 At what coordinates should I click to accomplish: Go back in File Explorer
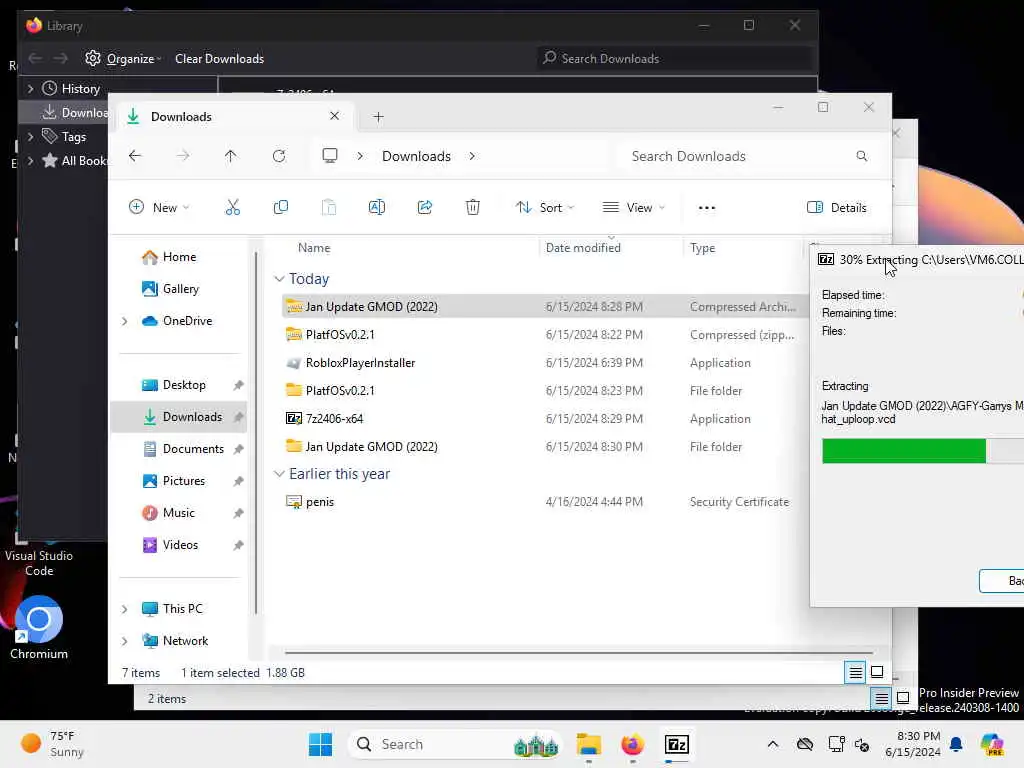point(135,156)
